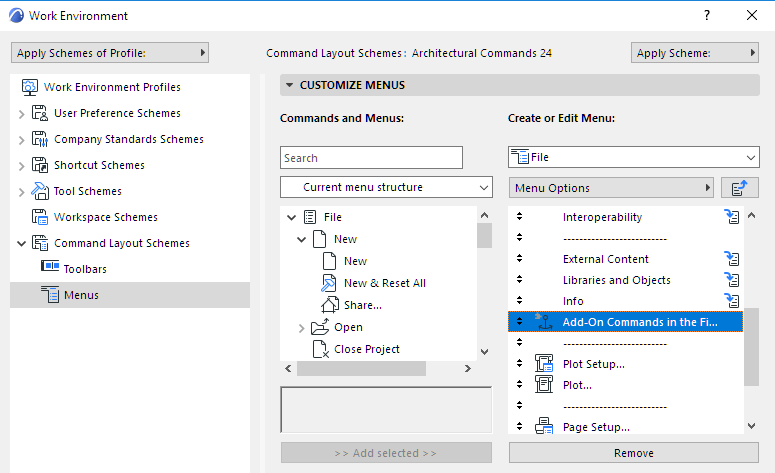The width and height of the screenshot is (775, 473).
Task: Click the submenu icon beside Interoperability
Action: tap(732, 217)
